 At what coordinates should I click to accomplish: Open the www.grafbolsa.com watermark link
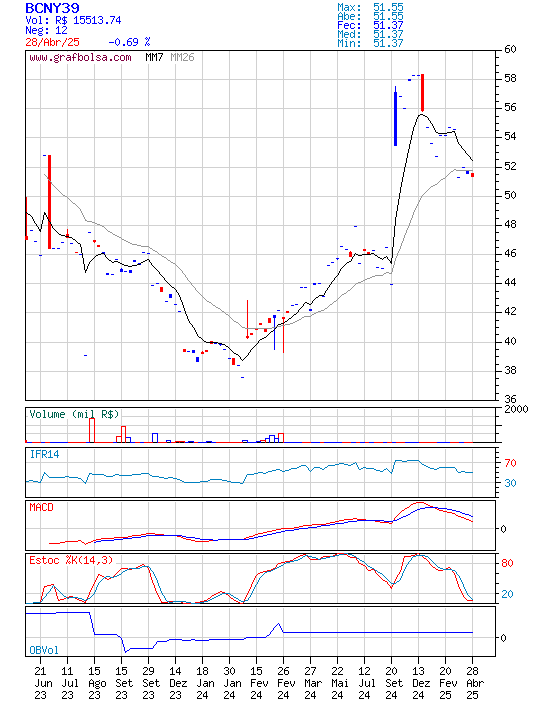[x=80, y=57]
